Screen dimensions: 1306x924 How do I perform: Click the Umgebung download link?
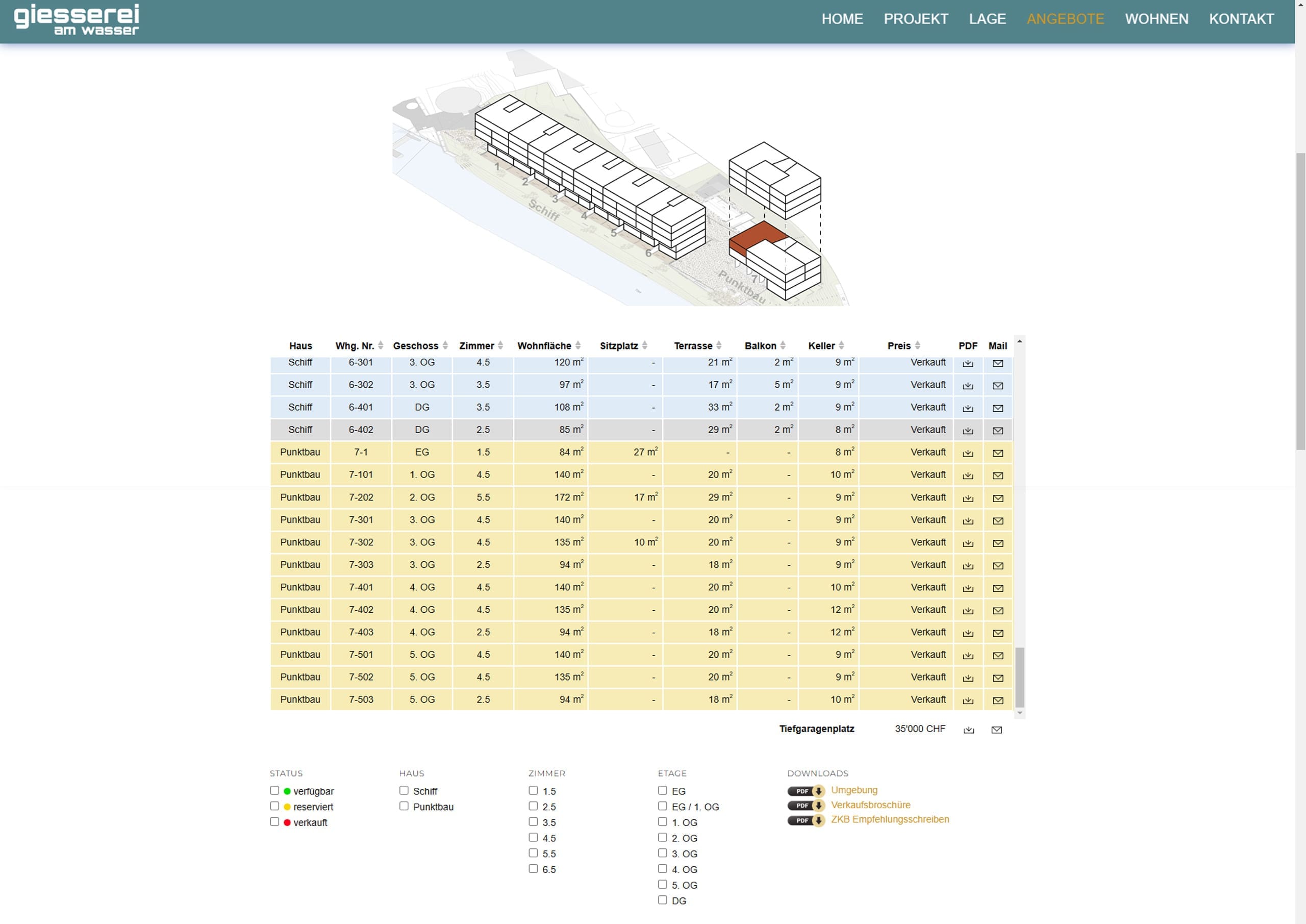pyautogui.click(x=854, y=790)
